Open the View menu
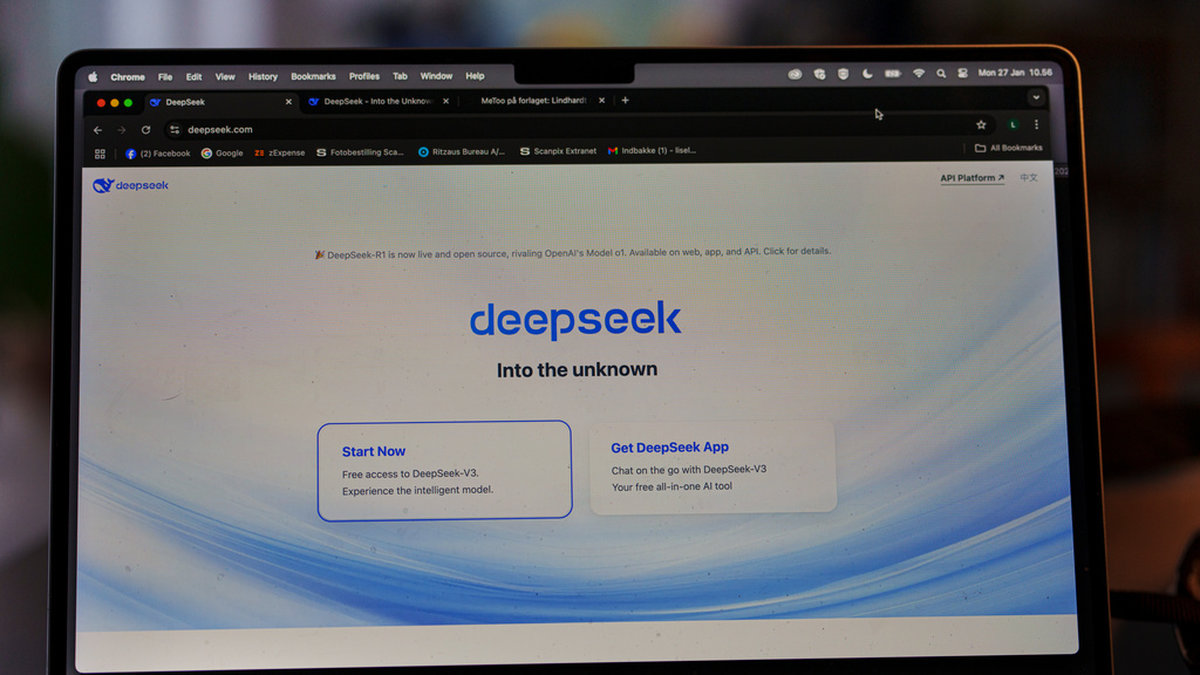This screenshot has height=675, width=1200. pyautogui.click(x=226, y=77)
